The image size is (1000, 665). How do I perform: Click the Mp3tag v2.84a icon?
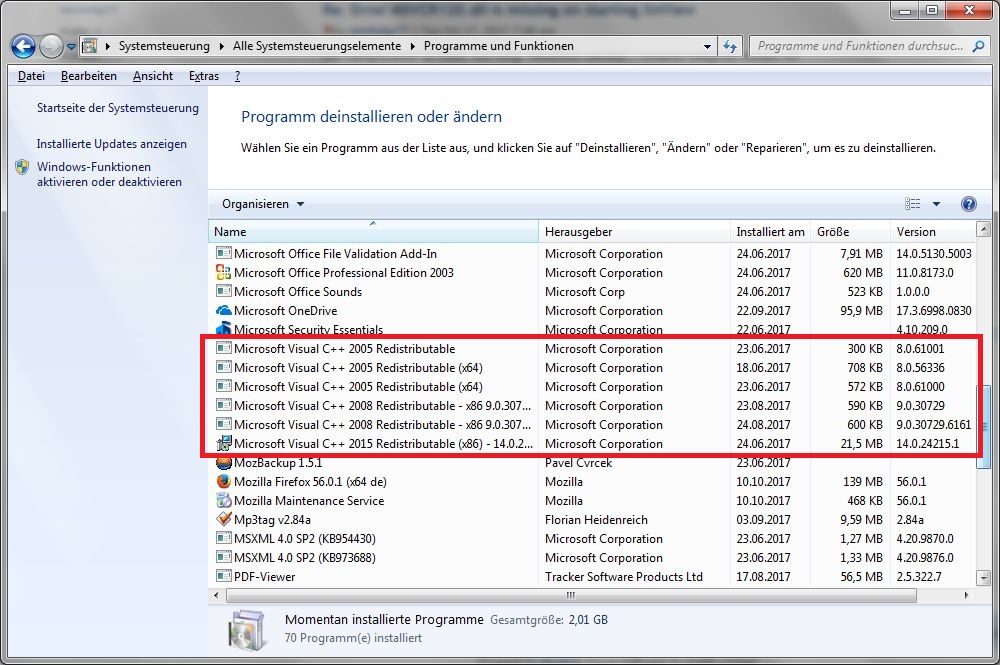(x=223, y=519)
